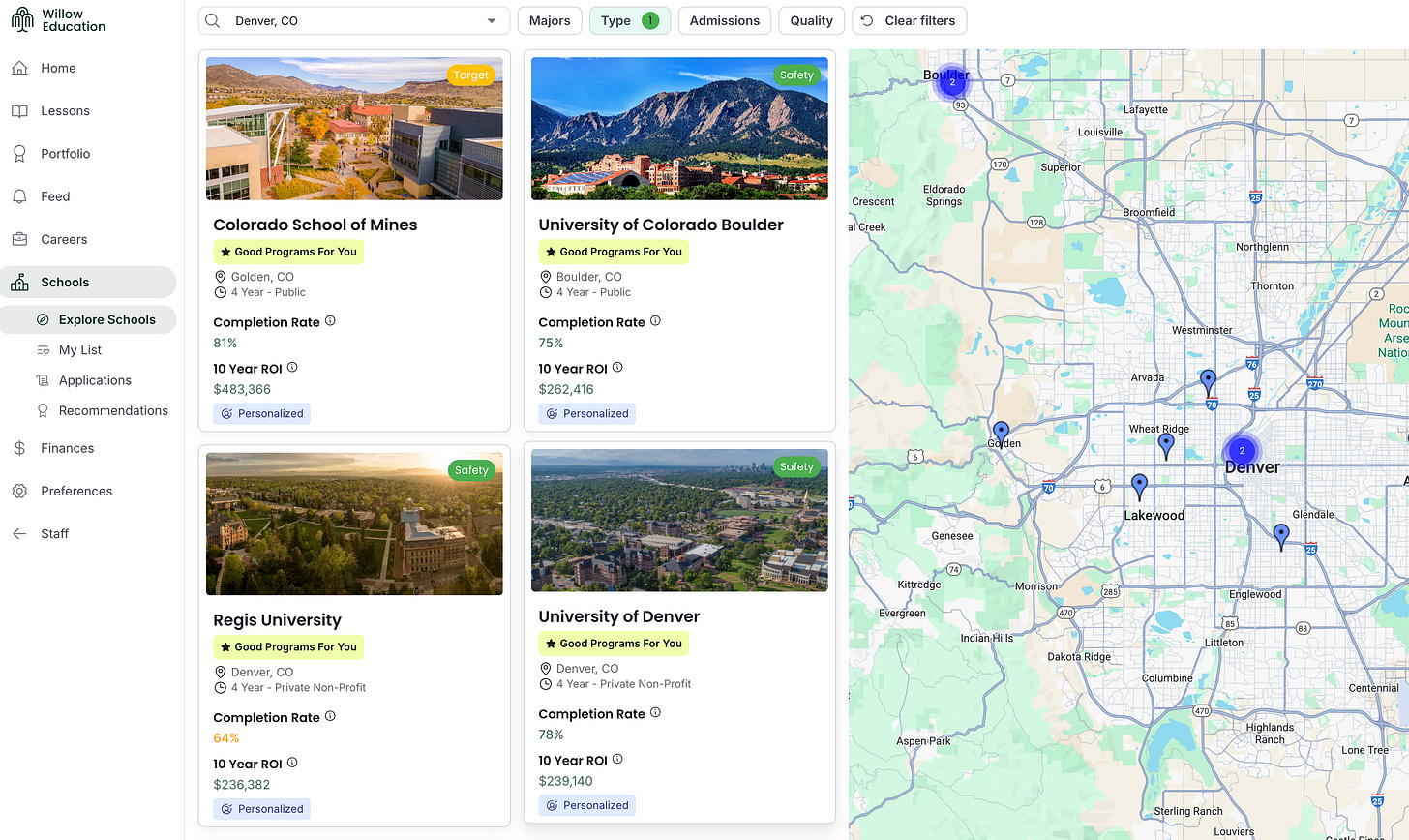Click Regis University title

point(277,620)
